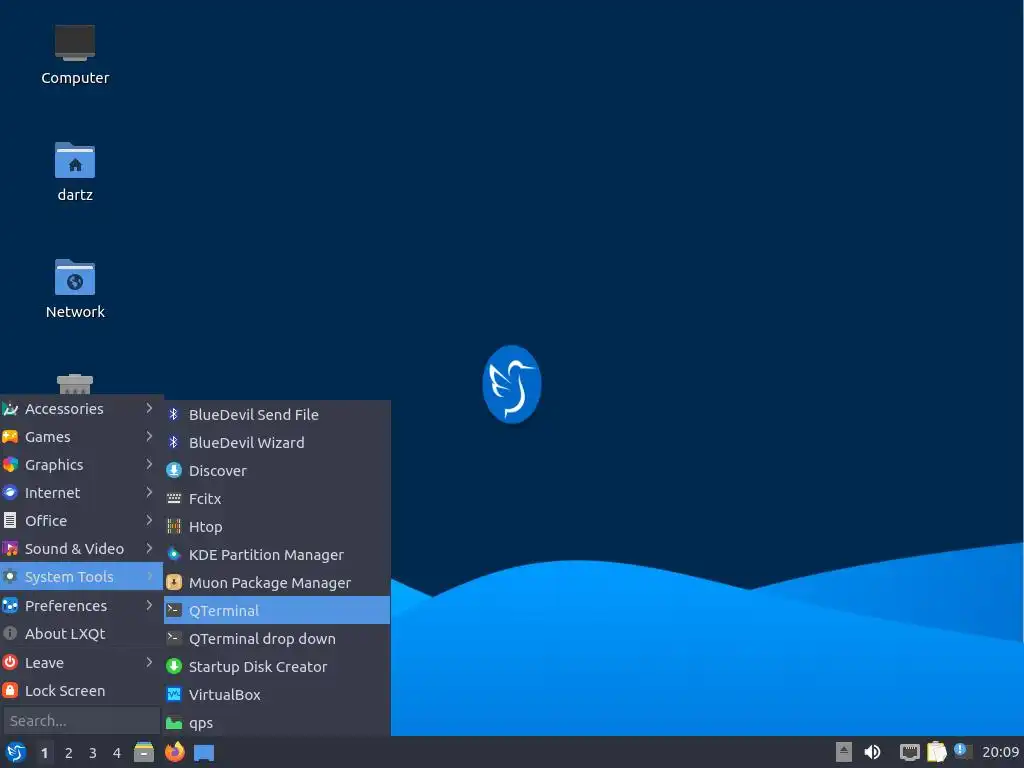Expand the Accessories submenu arrow
This screenshot has width=1024, height=768.
pos(149,408)
